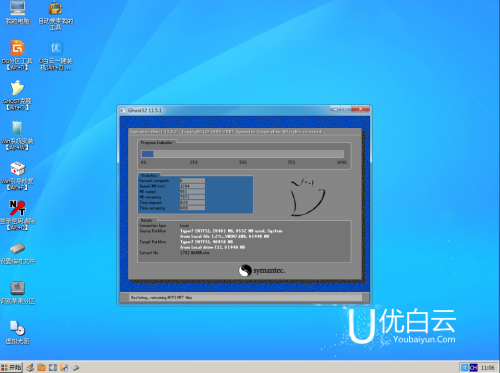Open the Apple partition recognition icon

[17, 293]
